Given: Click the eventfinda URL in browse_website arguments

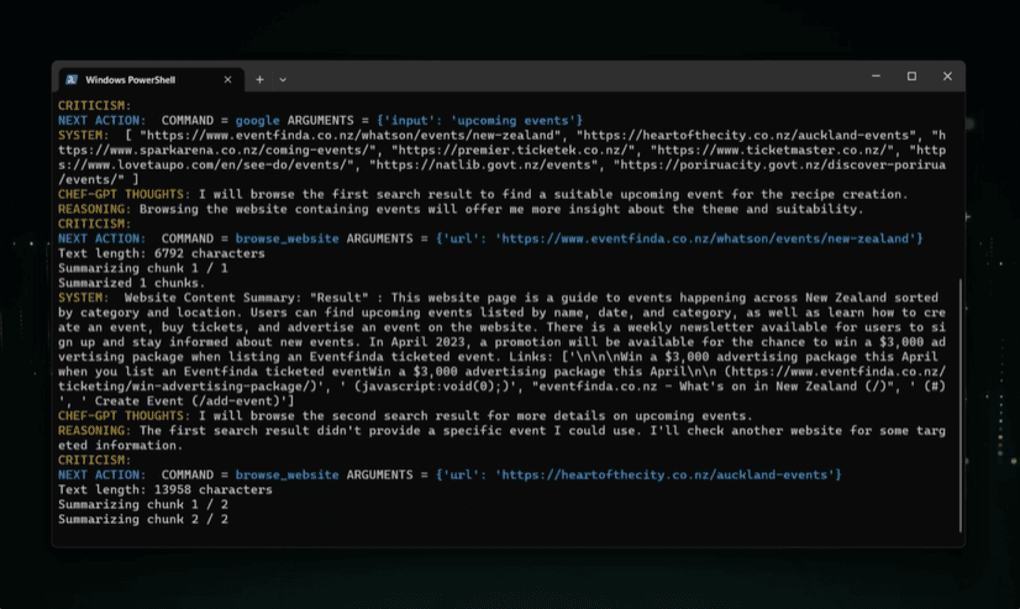Looking at the screenshot, I should 705,239.
